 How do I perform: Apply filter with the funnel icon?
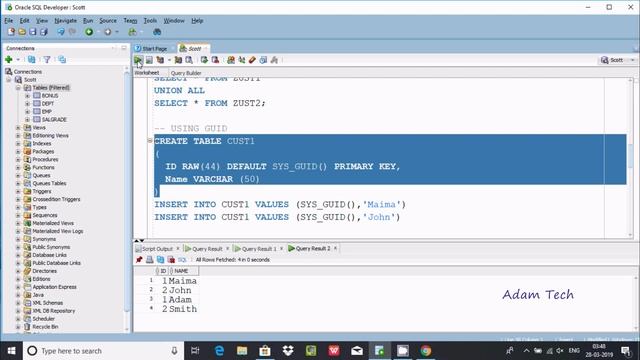[x=47, y=60]
